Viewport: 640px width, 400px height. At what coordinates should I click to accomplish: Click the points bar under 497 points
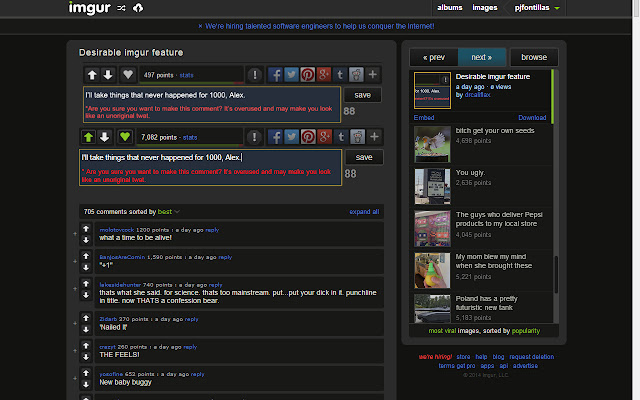192,82
